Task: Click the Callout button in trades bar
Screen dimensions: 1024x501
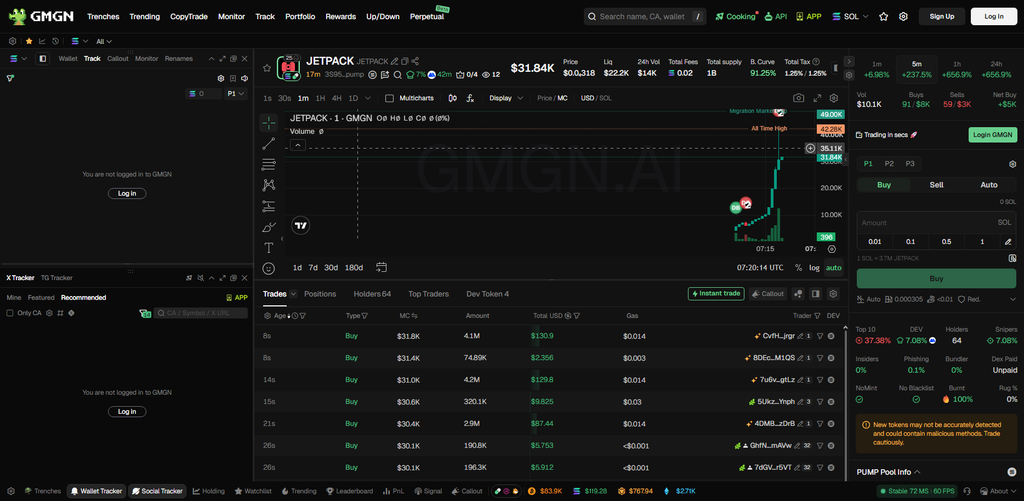Action: (768, 294)
